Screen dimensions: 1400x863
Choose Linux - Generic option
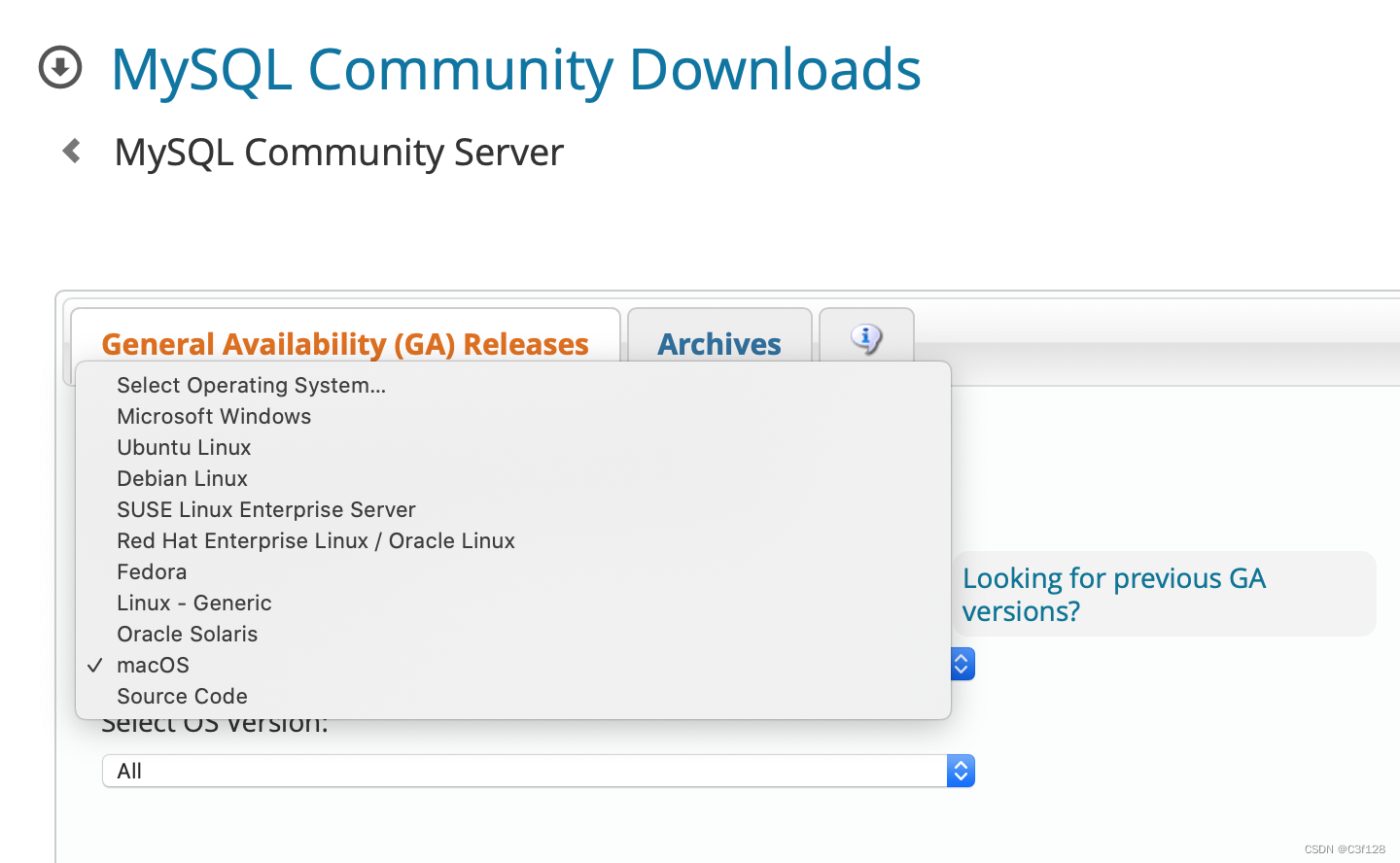point(513,603)
